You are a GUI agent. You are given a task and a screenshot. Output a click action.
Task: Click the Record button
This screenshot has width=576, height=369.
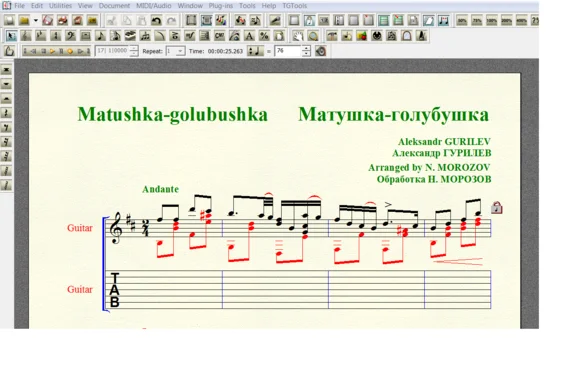tap(70, 51)
